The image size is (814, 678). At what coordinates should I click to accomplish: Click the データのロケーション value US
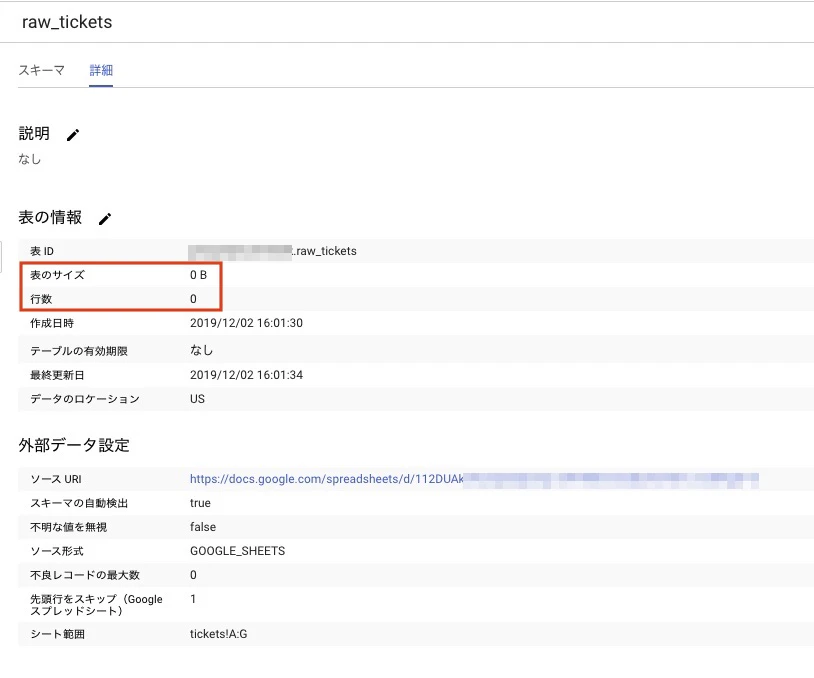[x=197, y=399]
